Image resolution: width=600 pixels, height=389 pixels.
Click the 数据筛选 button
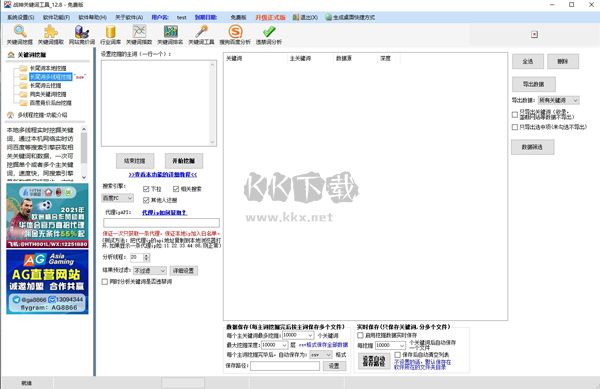532,147
